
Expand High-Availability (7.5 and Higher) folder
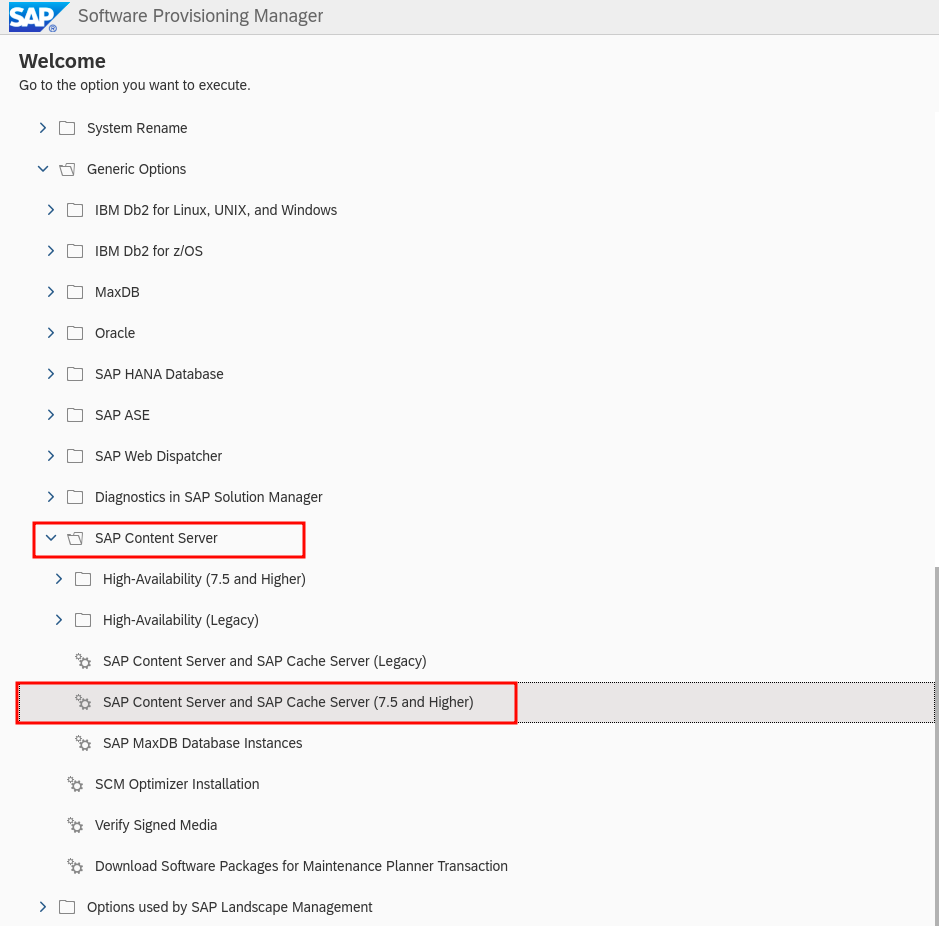(59, 579)
